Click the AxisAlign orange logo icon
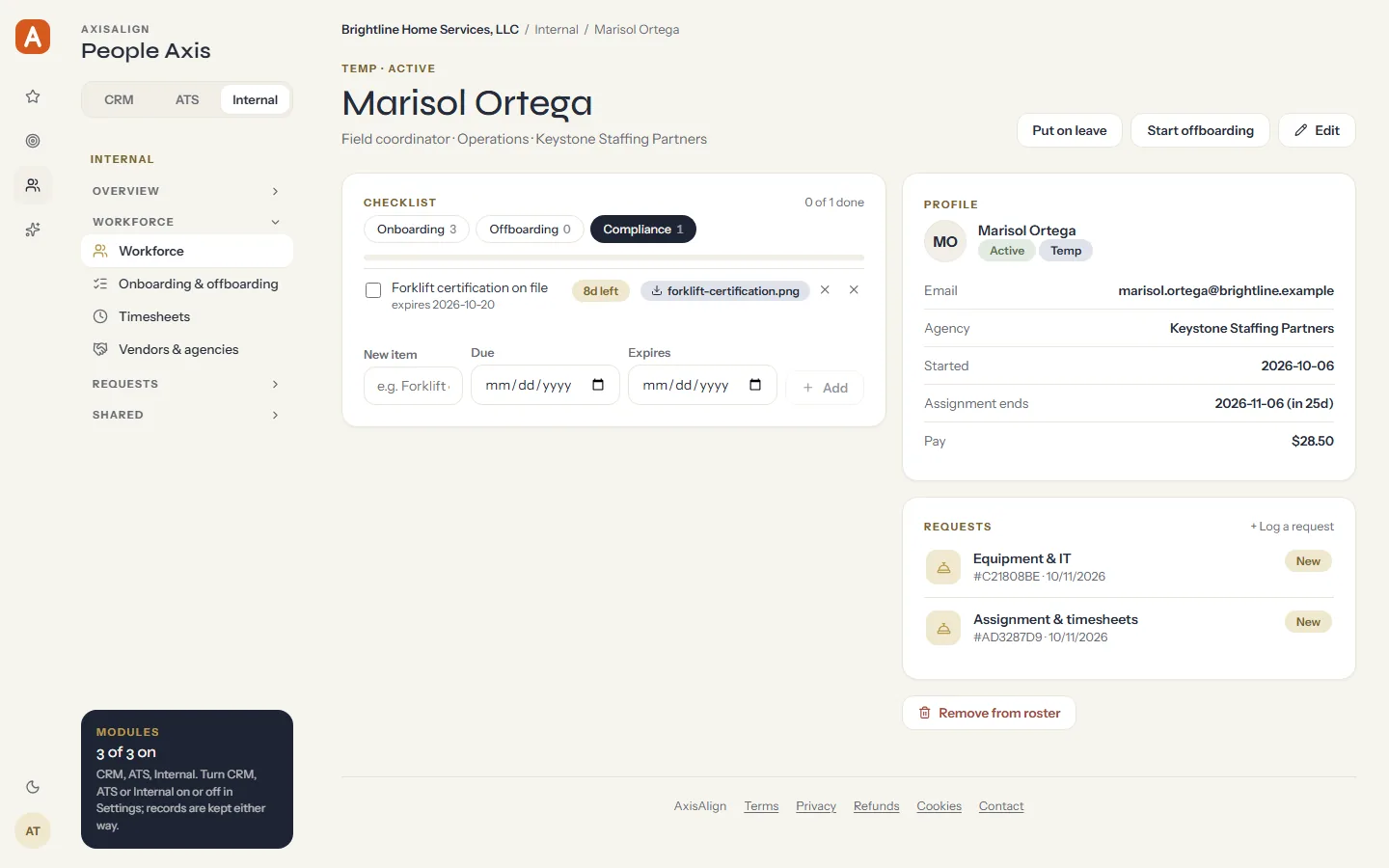Screen dimensions: 1389x868 click(x=33, y=37)
